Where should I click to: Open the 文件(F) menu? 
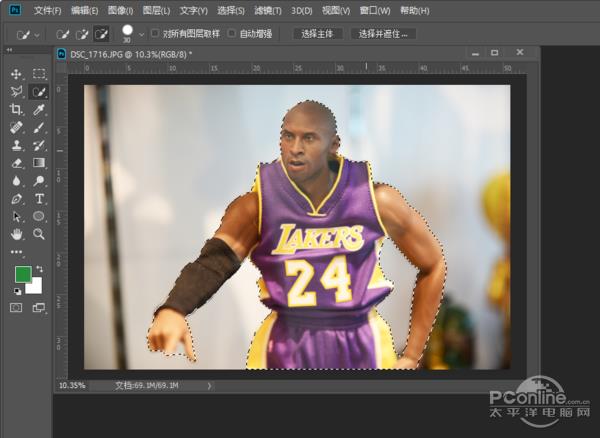(x=47, y=11)
